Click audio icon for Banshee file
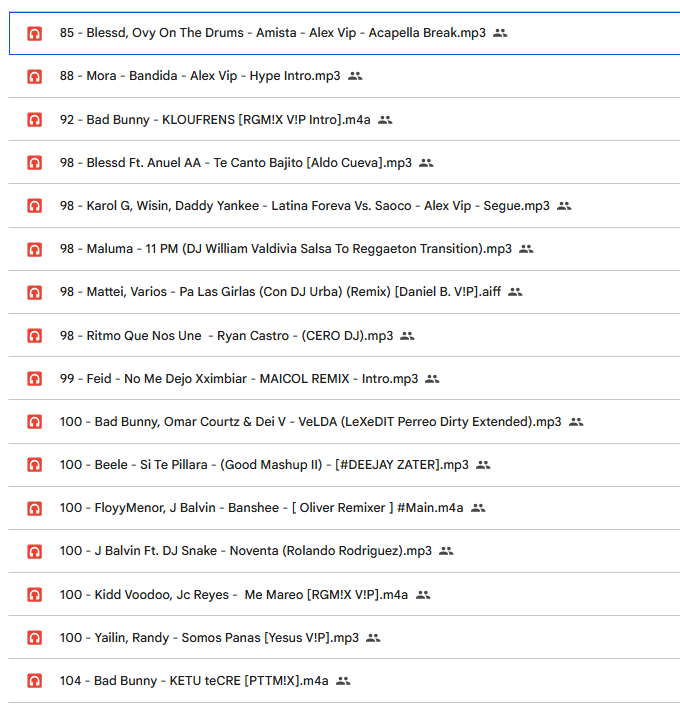The height and width of the screenshot is (708, 680). pyautogui.click(x=35, y=508)
